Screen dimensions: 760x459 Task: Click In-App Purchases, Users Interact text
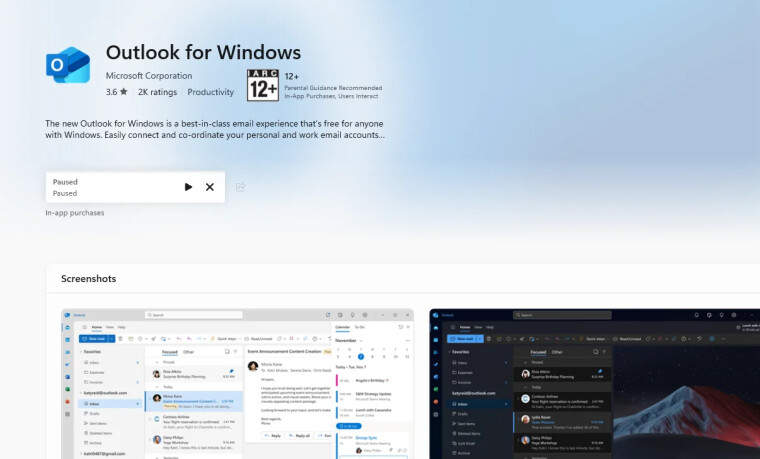(x=331, y=96)
